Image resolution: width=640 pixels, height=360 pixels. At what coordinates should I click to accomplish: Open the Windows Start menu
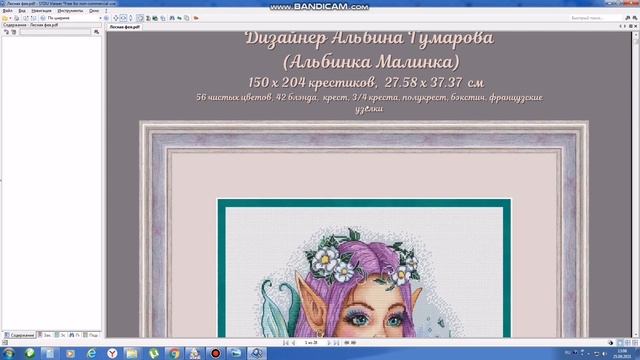[8, 353]
